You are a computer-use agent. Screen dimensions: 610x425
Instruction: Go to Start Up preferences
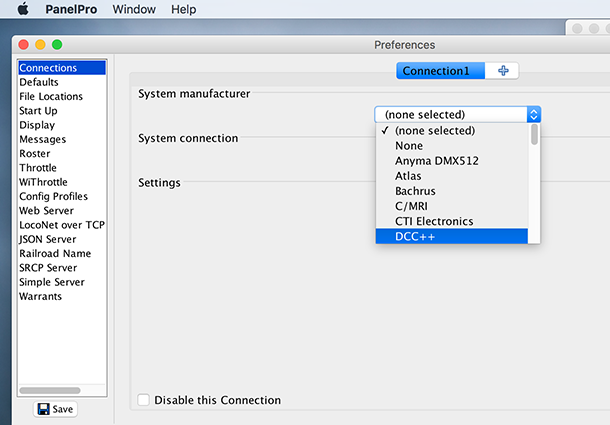62,111
